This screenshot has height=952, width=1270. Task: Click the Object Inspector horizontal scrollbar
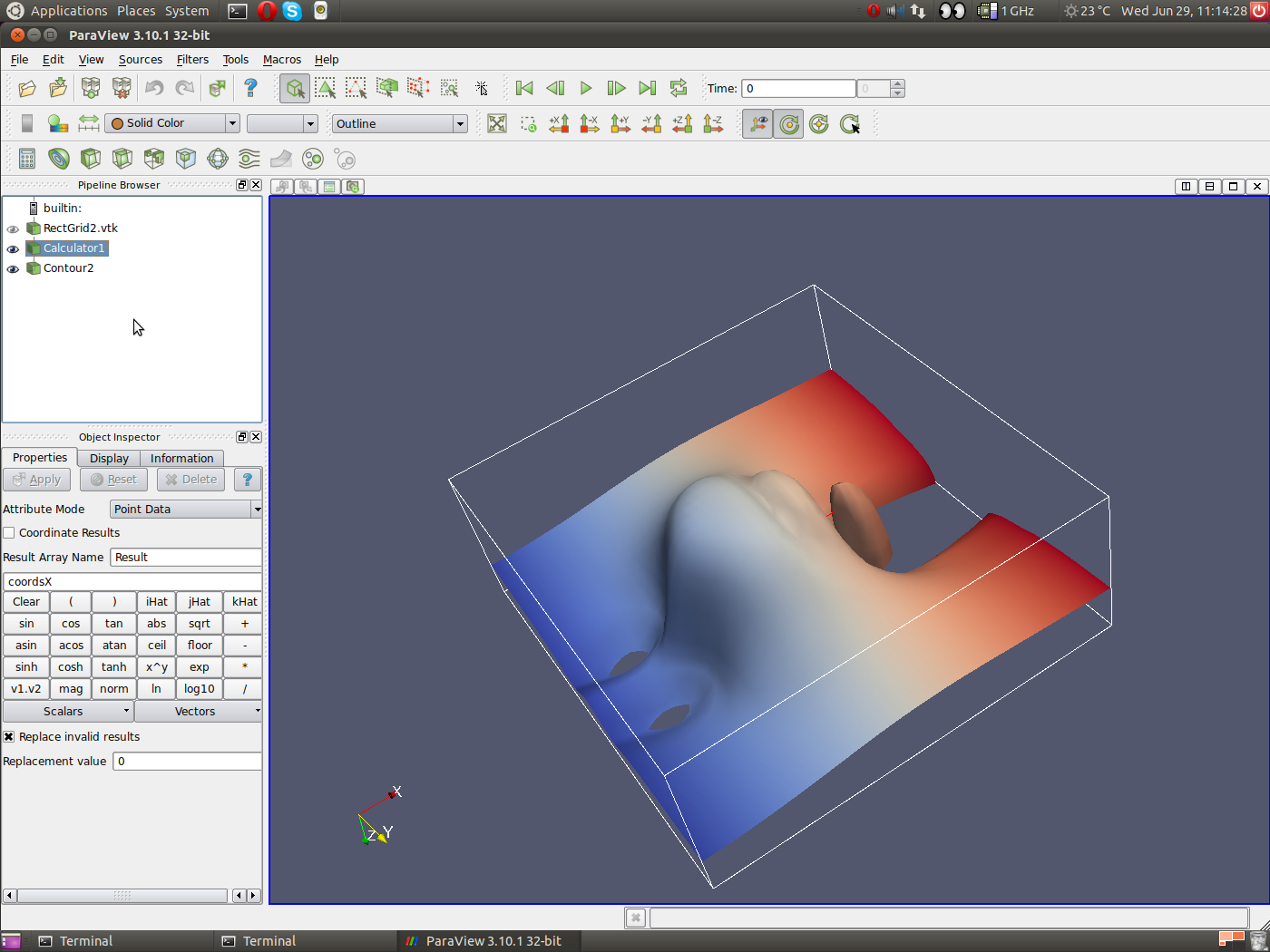(122, 896)
